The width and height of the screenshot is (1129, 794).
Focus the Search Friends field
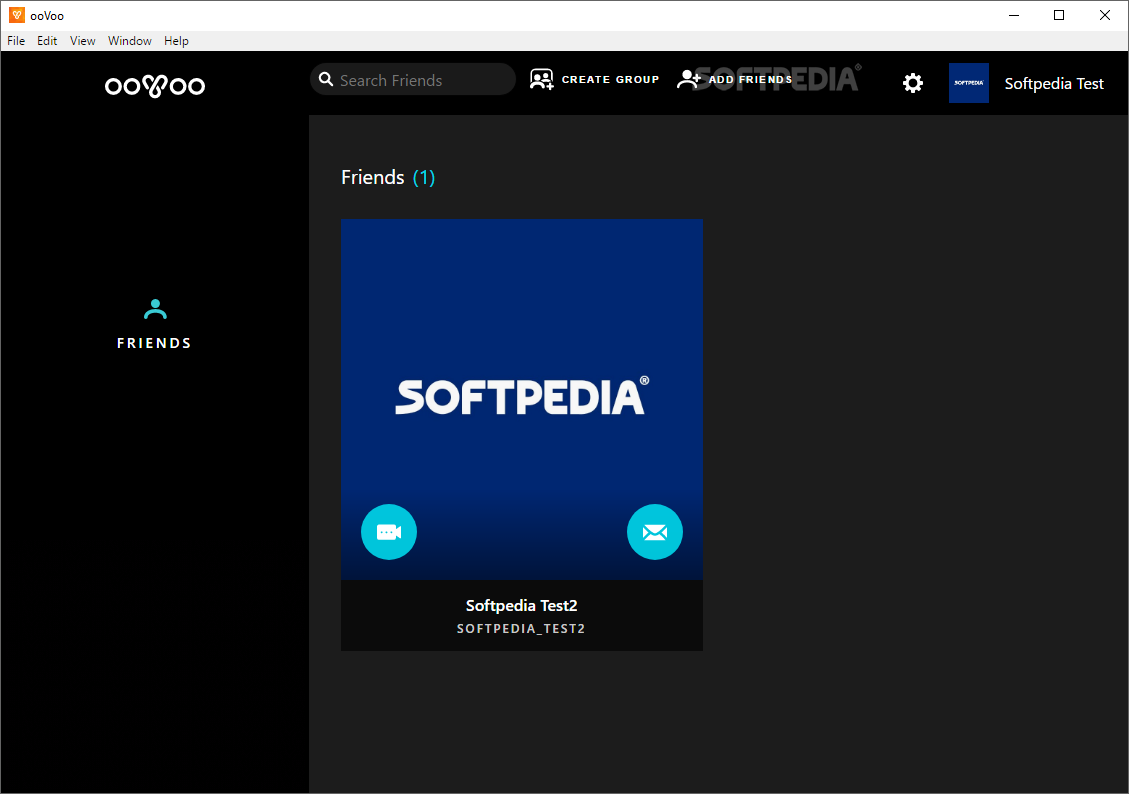point(413,79)
